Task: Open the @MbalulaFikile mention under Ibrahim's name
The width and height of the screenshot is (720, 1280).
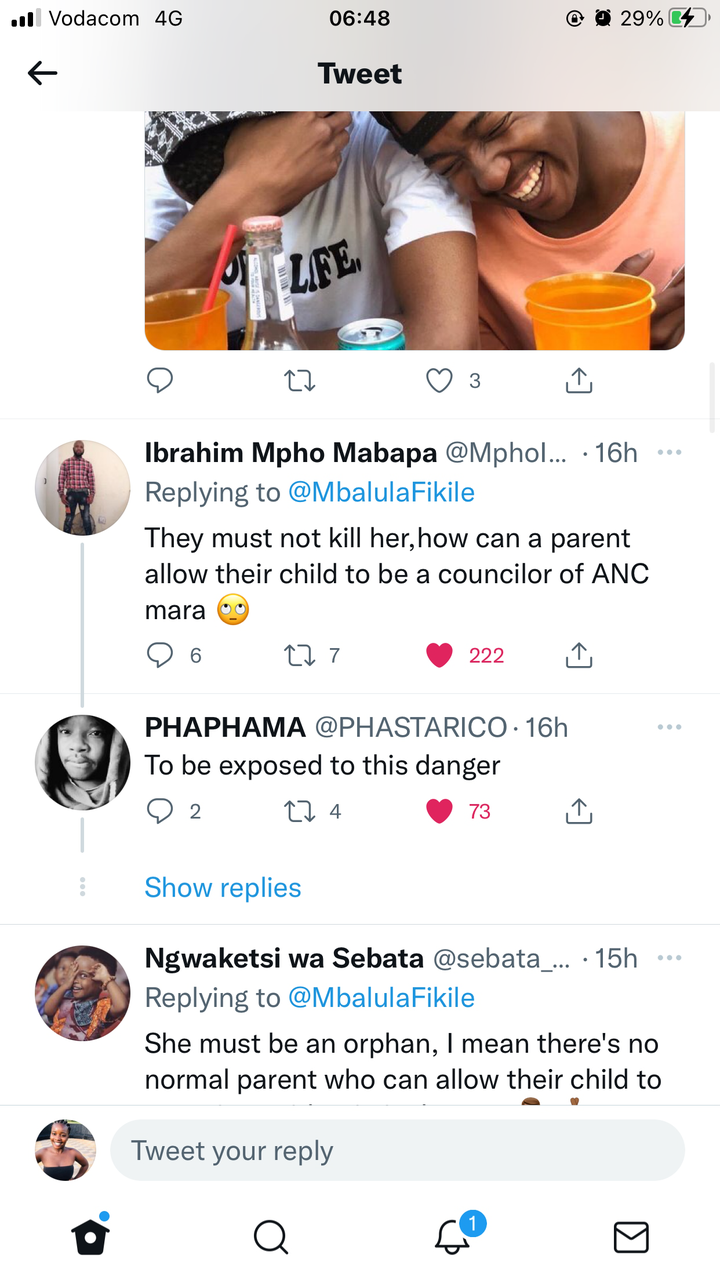Action: 381,492
